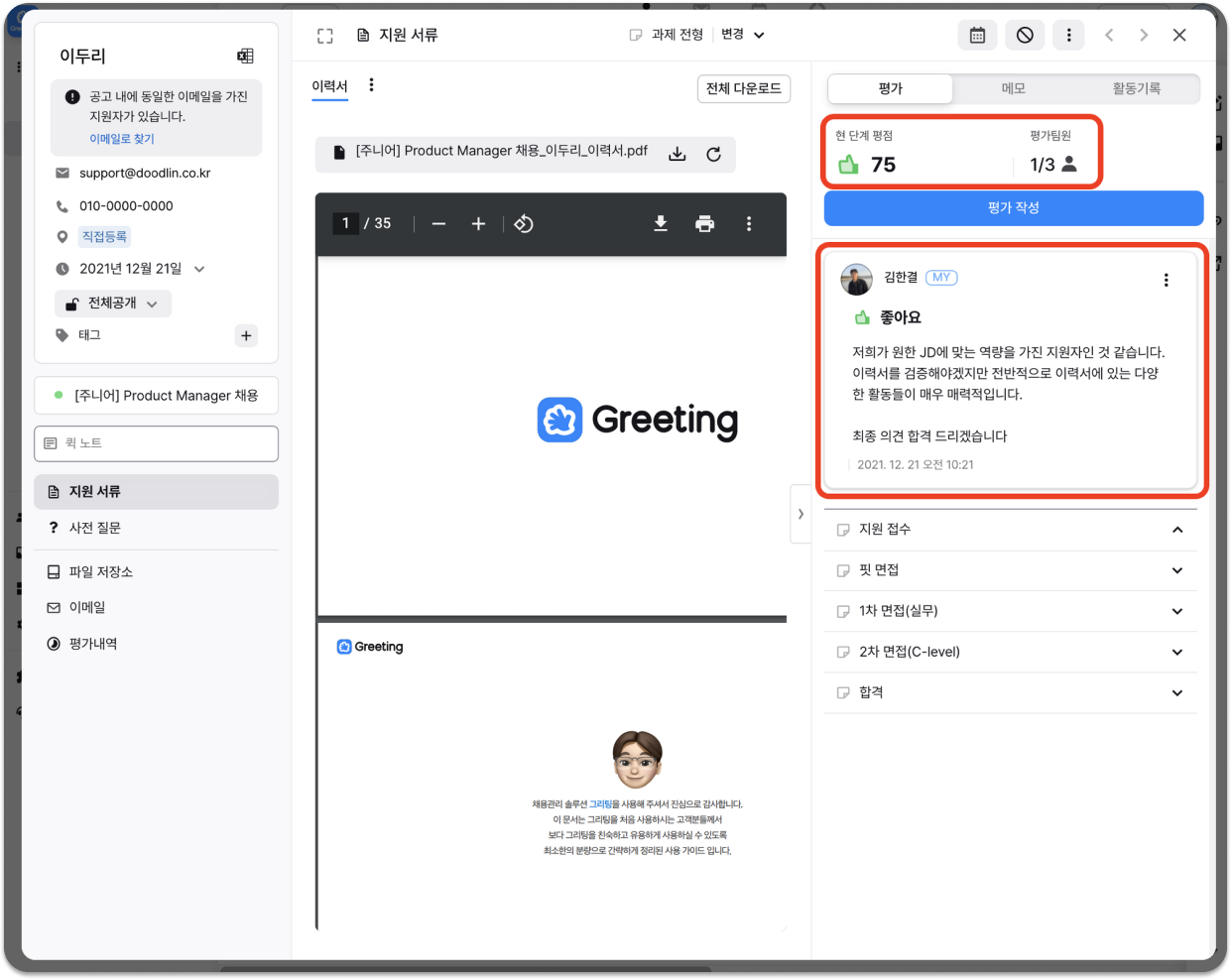Viewport: 1231px width, 980px height.
Task: Close the applicant detail panel
Action: pos(1179,35)
